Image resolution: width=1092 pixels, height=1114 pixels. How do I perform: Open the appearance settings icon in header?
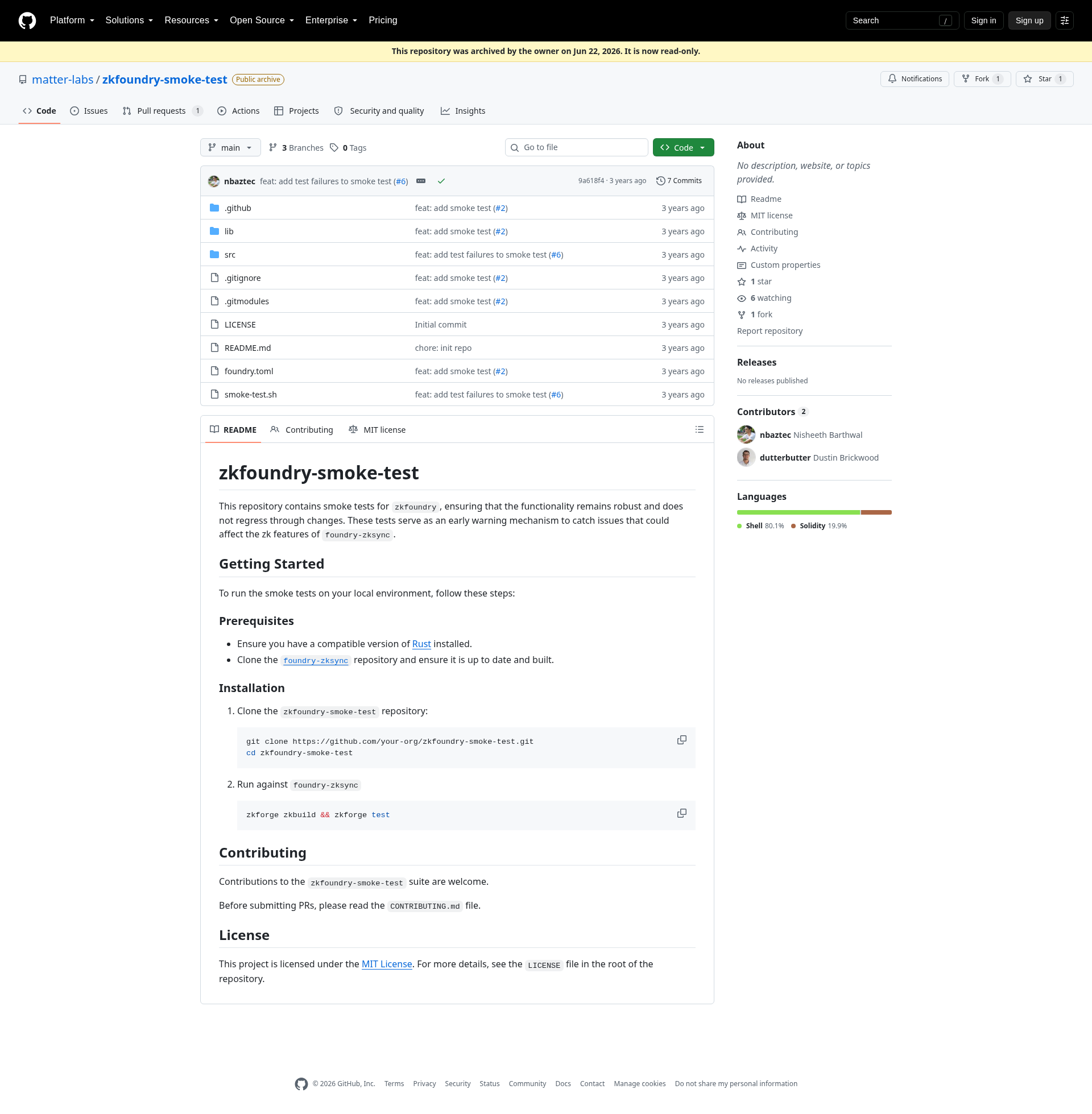click(x=1065, y=20)
